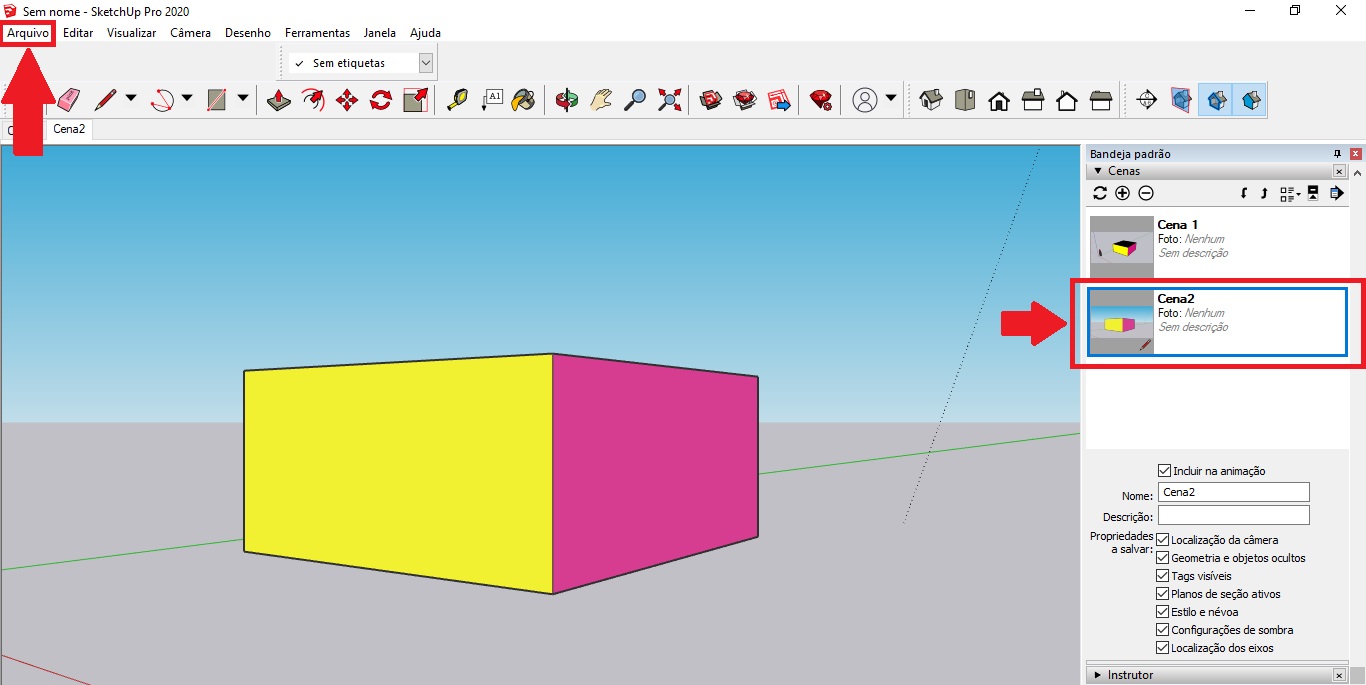The height and width of the screenshot is (685, 1366).
Task: Switch to the Cena2 tab
Action: (69, 129)
